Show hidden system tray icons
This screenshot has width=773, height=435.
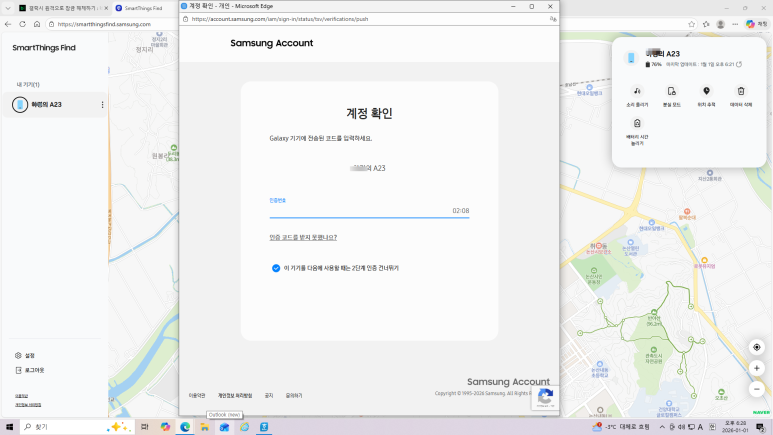click(x=662, y=427)
